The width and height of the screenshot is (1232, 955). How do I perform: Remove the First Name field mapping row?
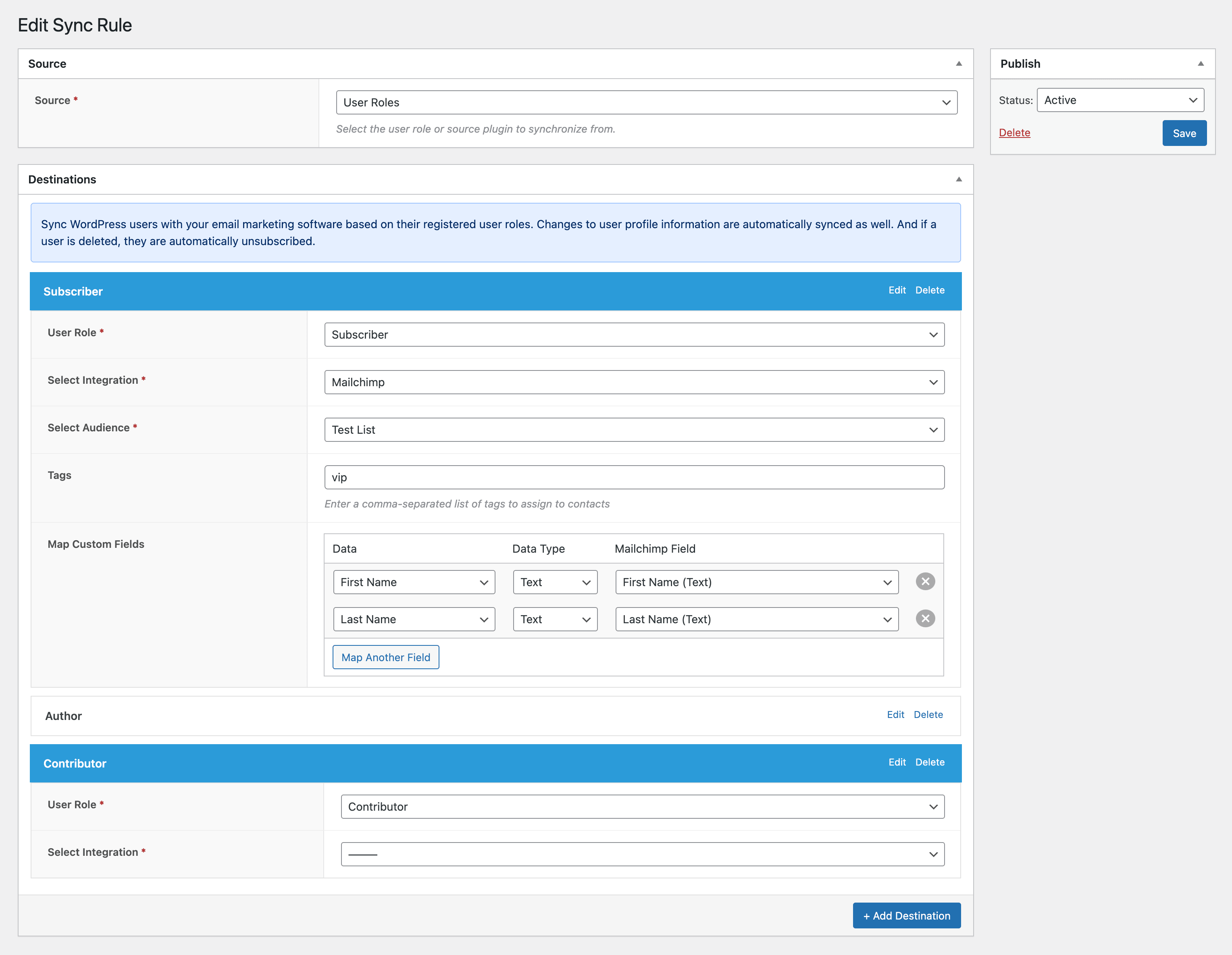[924, 582]
